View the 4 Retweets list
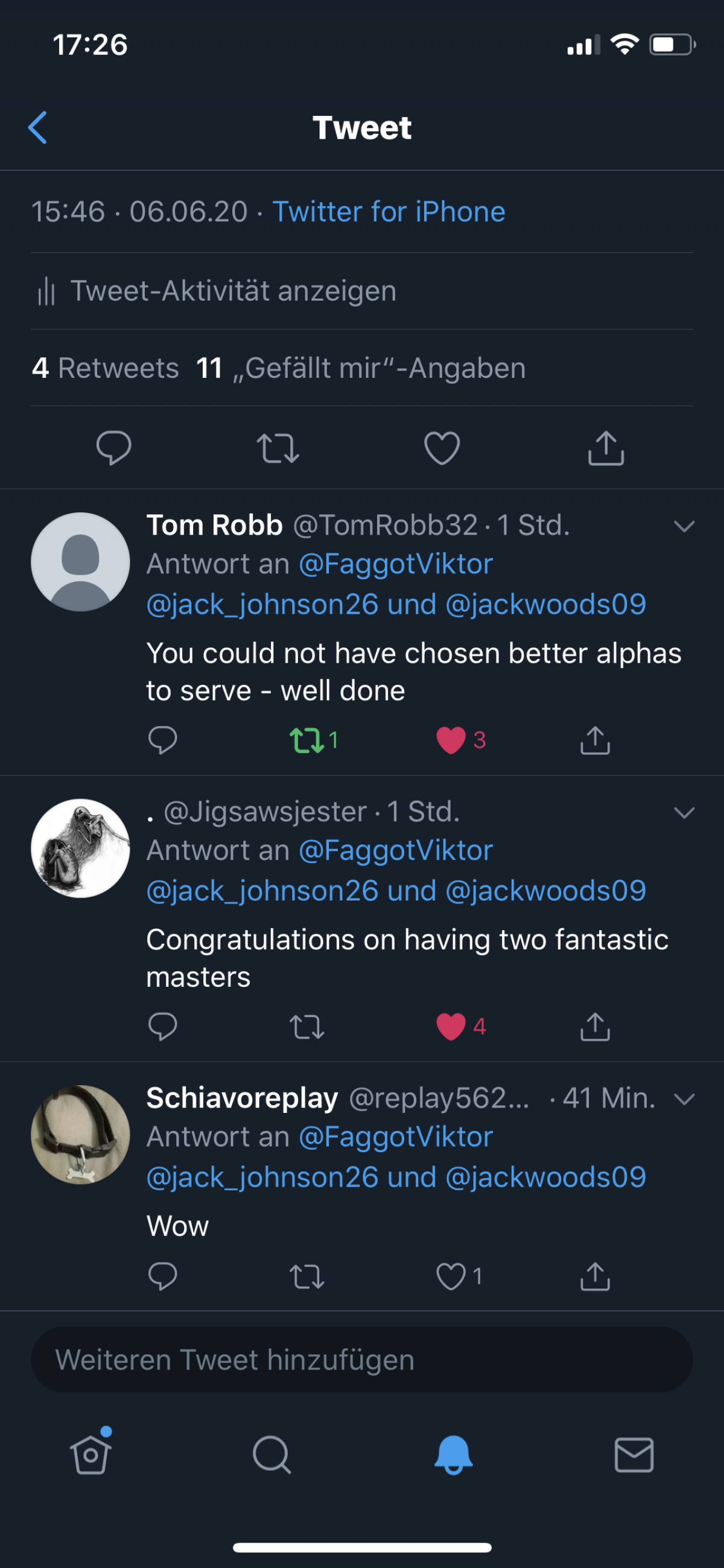 click(105, 368)
